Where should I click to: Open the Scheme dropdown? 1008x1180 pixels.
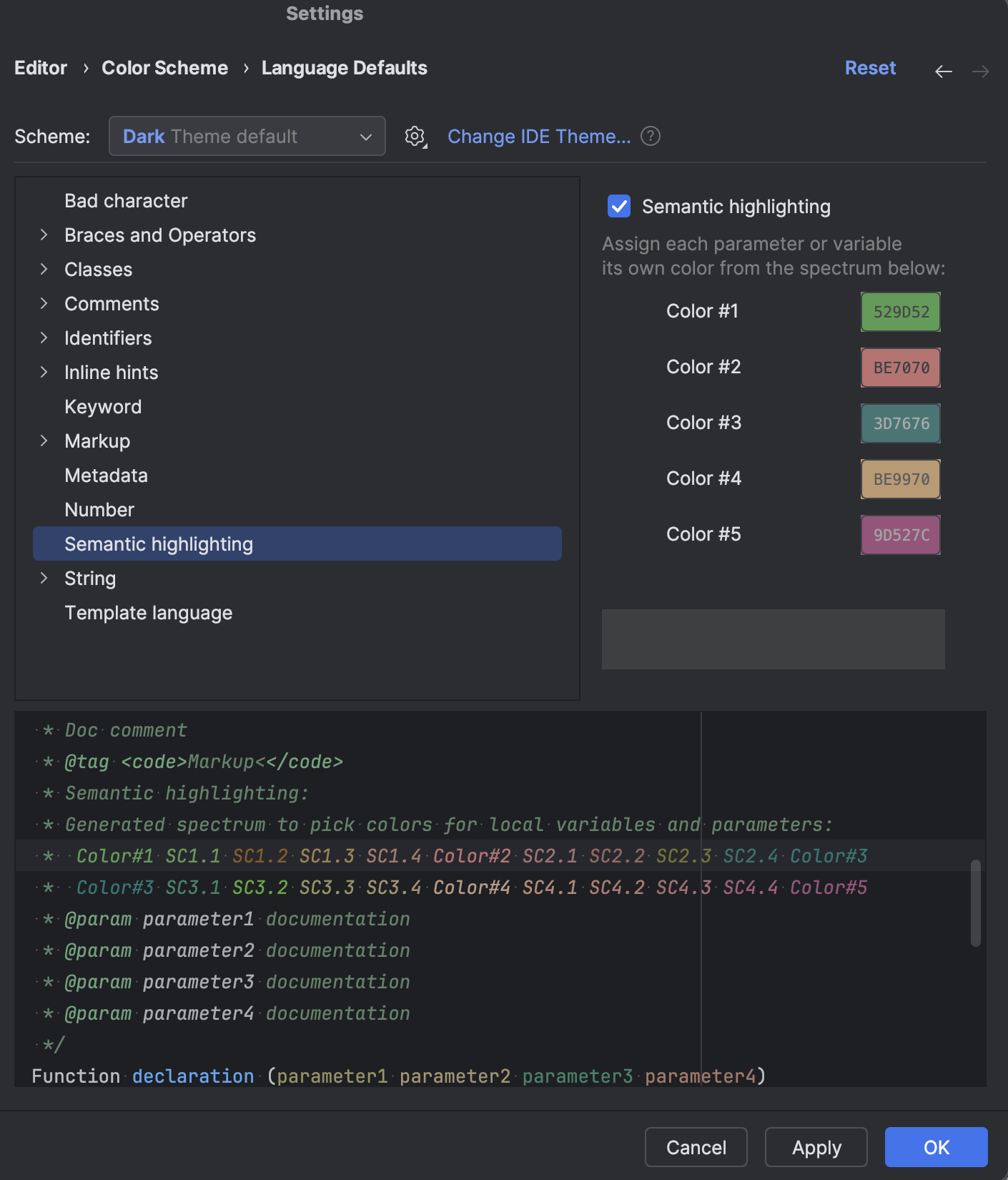247,136
